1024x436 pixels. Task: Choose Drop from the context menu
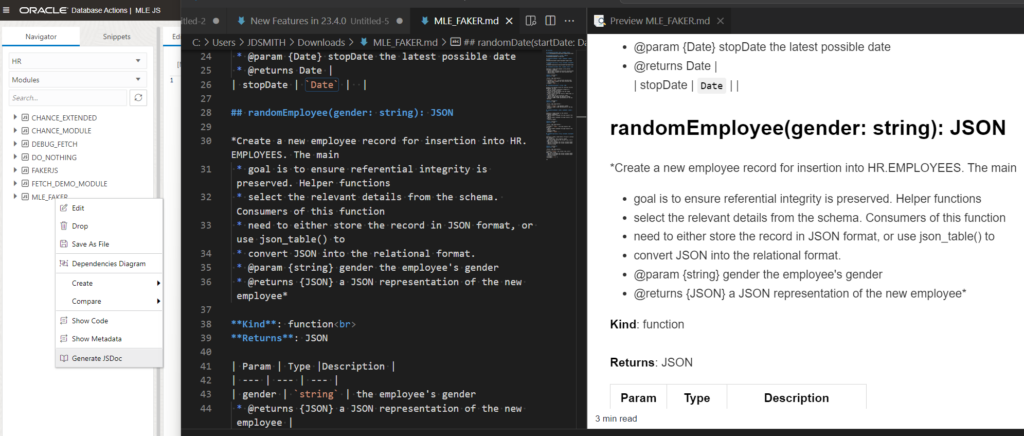(x=109, y=226)
